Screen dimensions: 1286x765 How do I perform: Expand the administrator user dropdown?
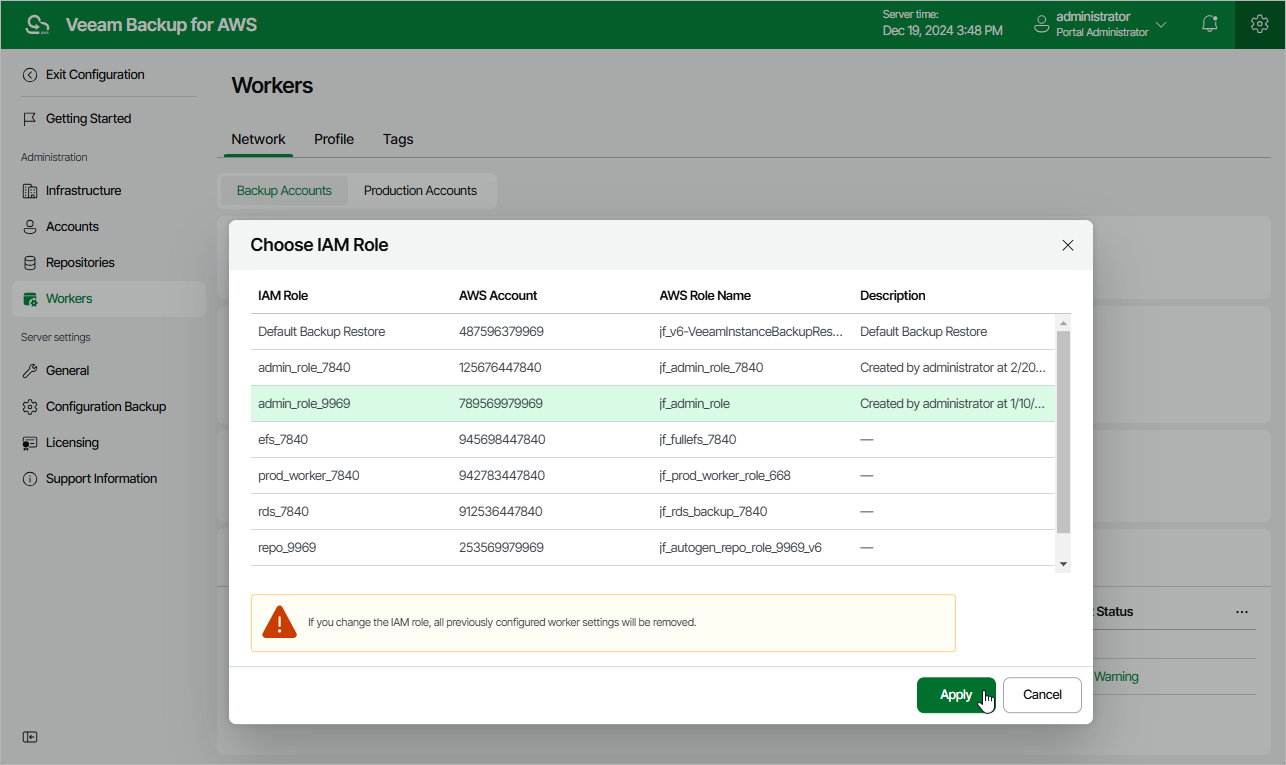(1161, 24)
